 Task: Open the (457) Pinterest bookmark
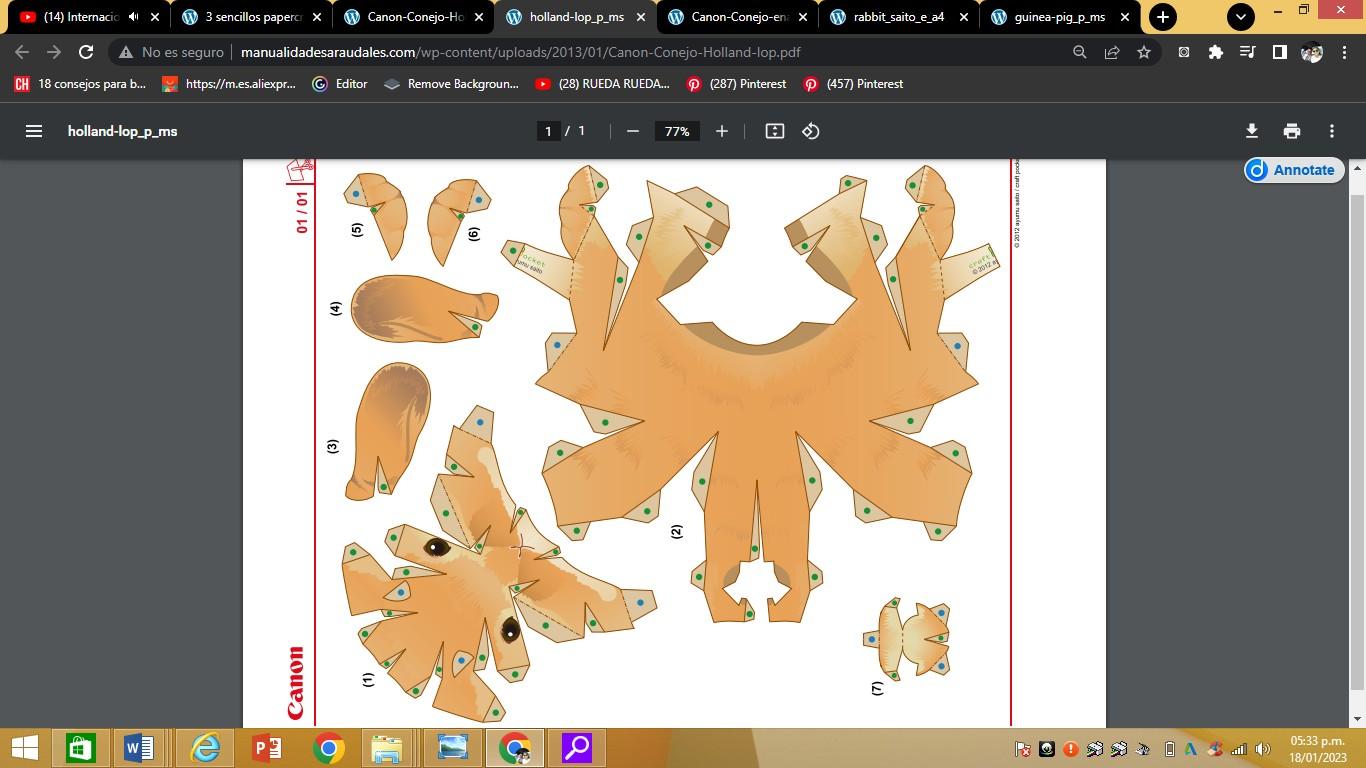[x=853, y=84]
